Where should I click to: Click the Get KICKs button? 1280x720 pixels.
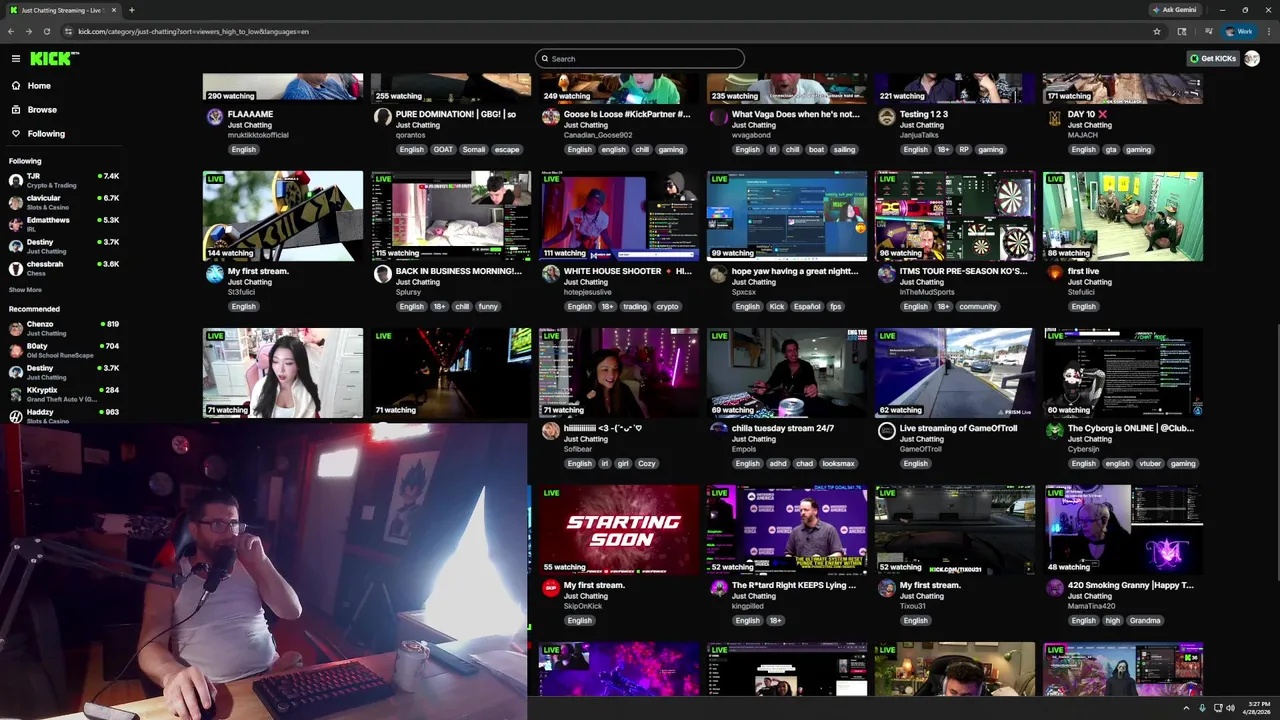pos(1213,59)
